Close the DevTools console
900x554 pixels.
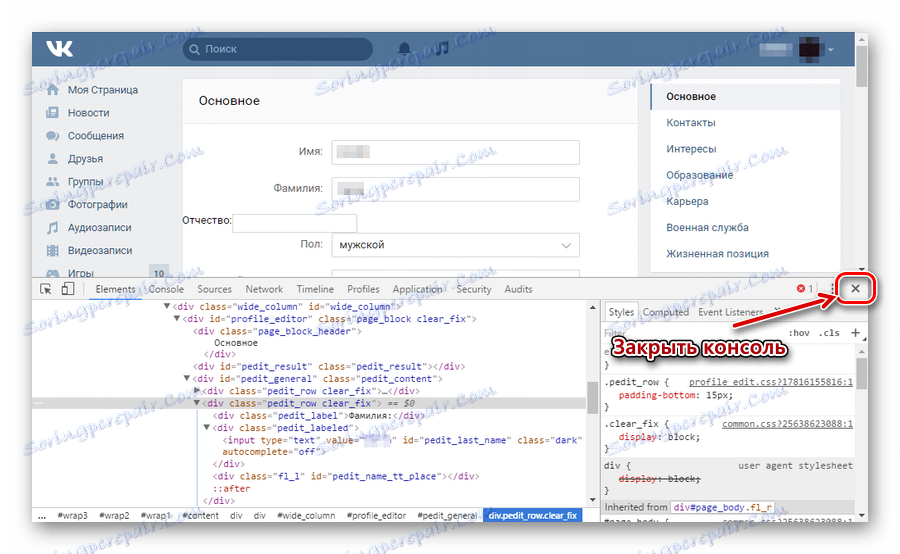[x=855, y=288]
